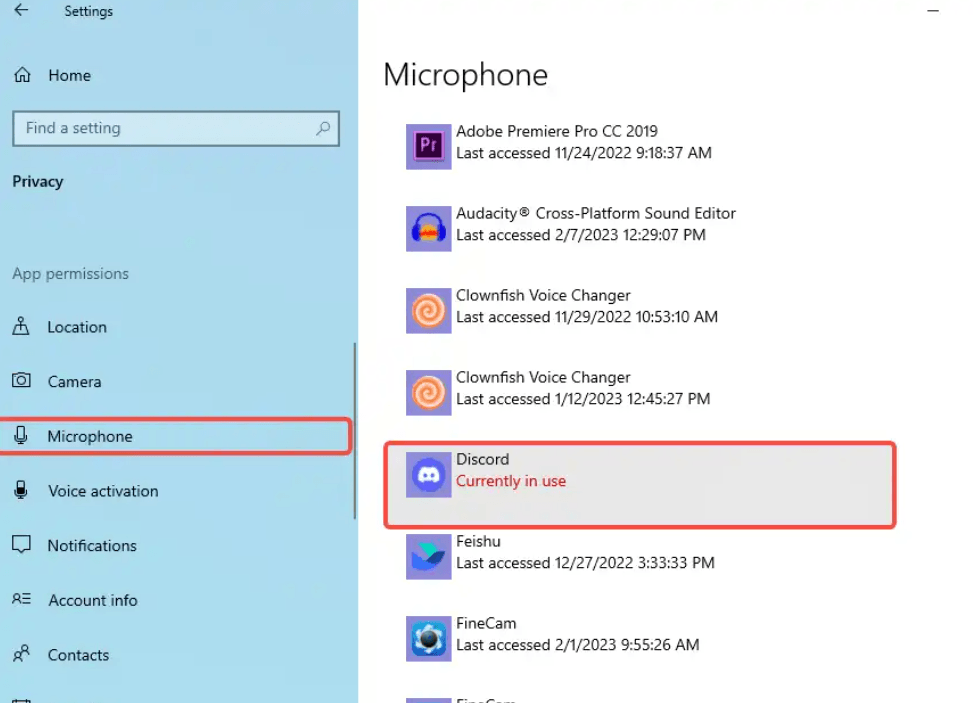973x703 pixels.
Task: Open Voice activation settings
Action: click(x=103, y=491)
